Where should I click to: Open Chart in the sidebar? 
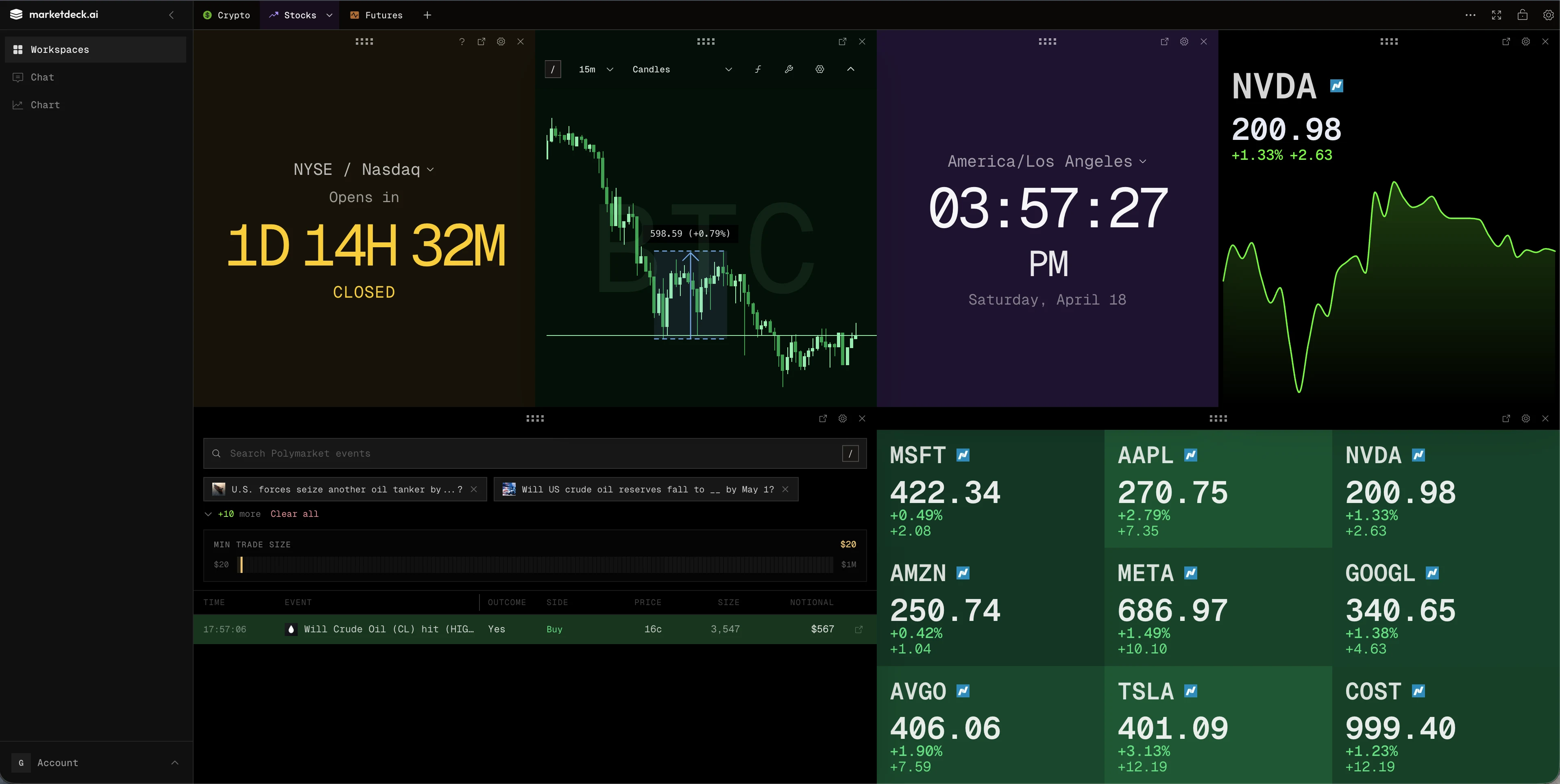[x=96, y=105]
